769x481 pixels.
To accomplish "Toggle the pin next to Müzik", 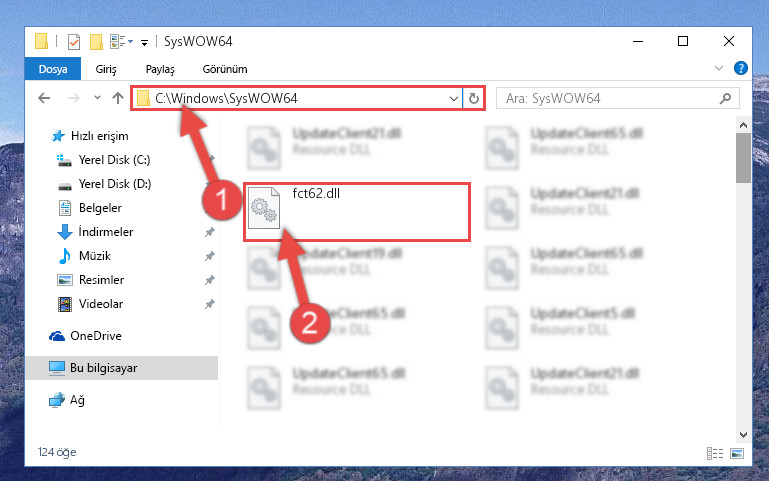I will (210, 256).
